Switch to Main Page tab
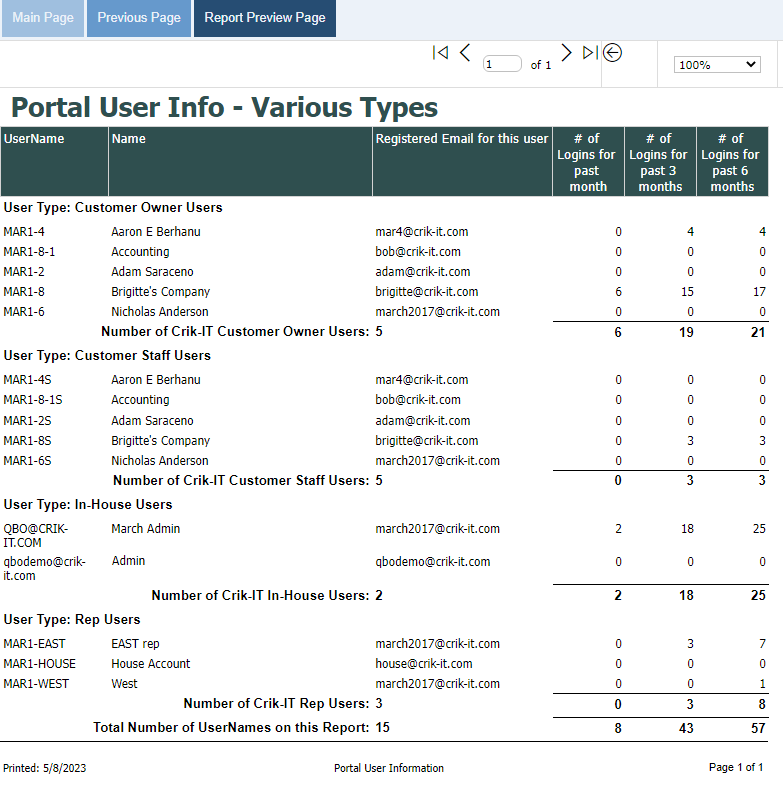 pyautogui.click(x=42, y=18)
